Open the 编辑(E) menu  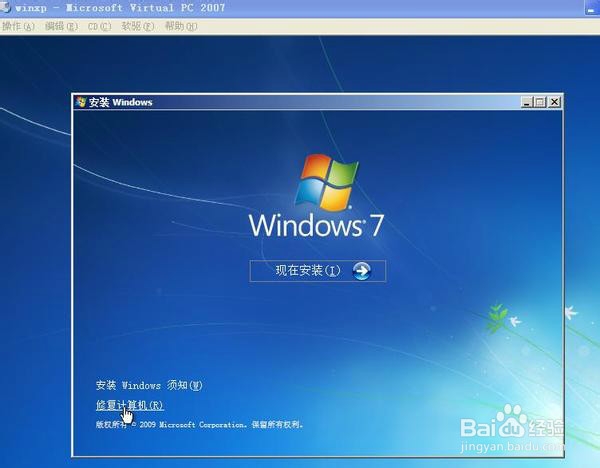click(61, 26)
